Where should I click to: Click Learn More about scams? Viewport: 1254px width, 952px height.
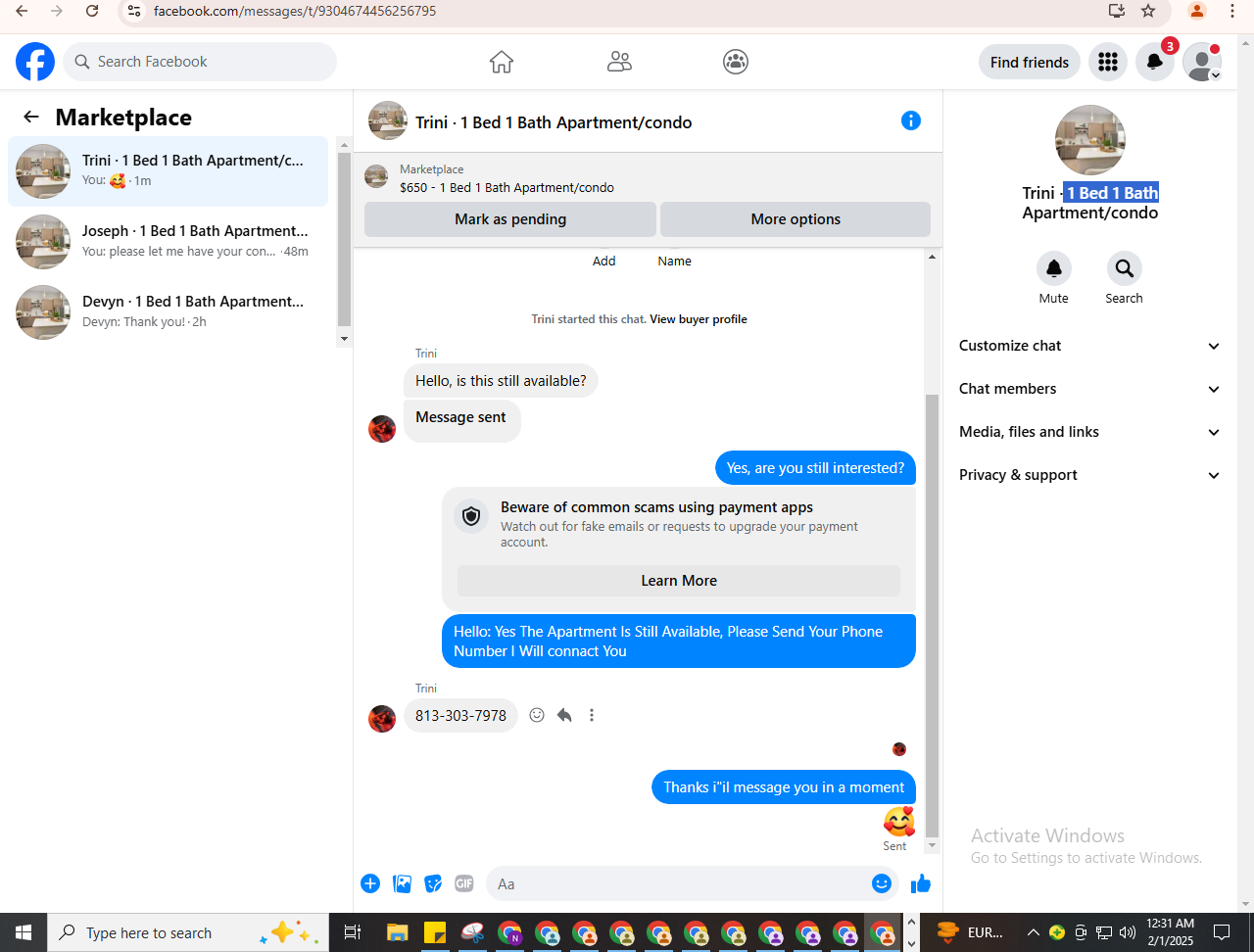point(679,581)
